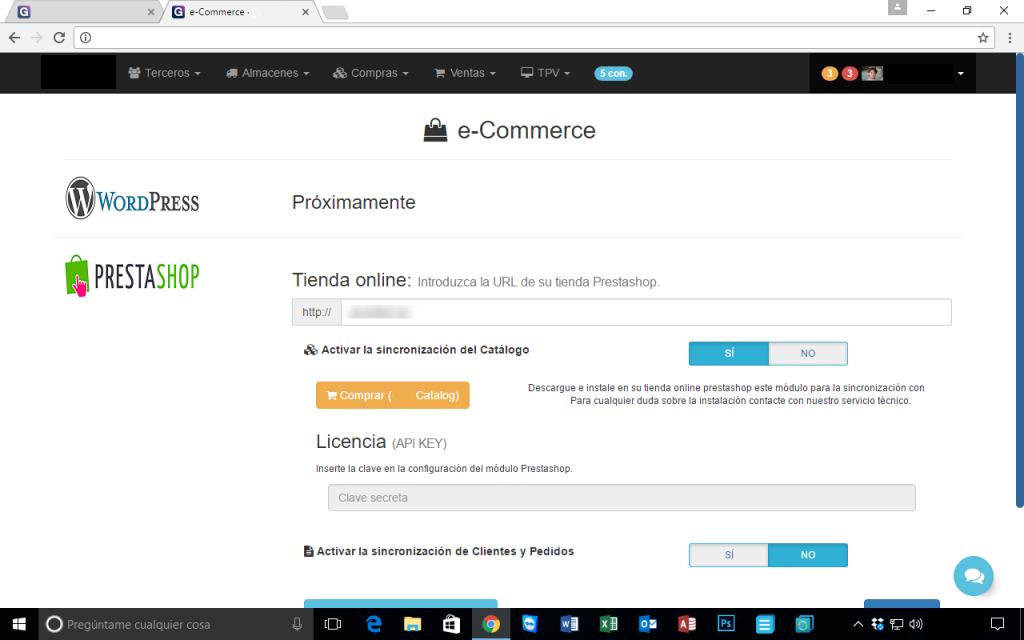Viewport: 1024px width, 640px height.
Task: Click the PrestaShop logo
Action: pos(132,275)
